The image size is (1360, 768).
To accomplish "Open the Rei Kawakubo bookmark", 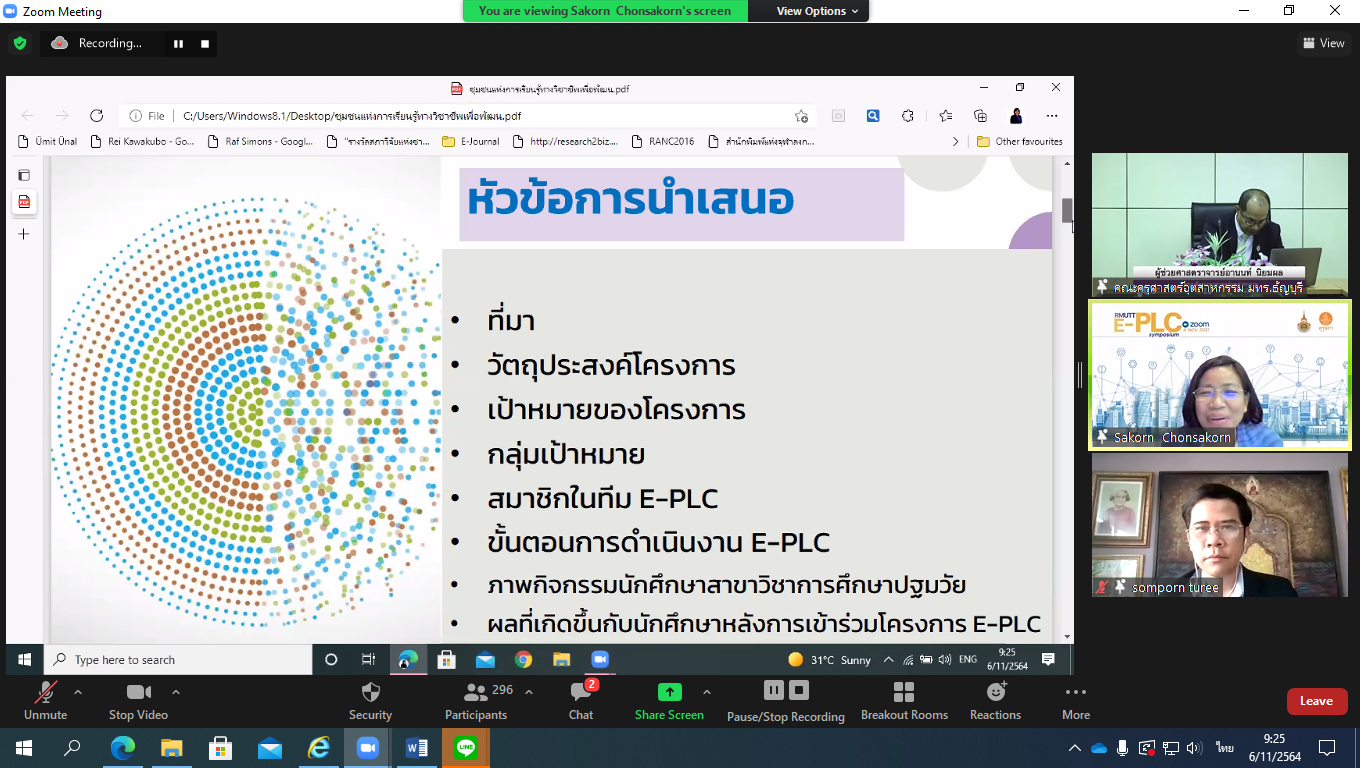I will tap(142, 142).
